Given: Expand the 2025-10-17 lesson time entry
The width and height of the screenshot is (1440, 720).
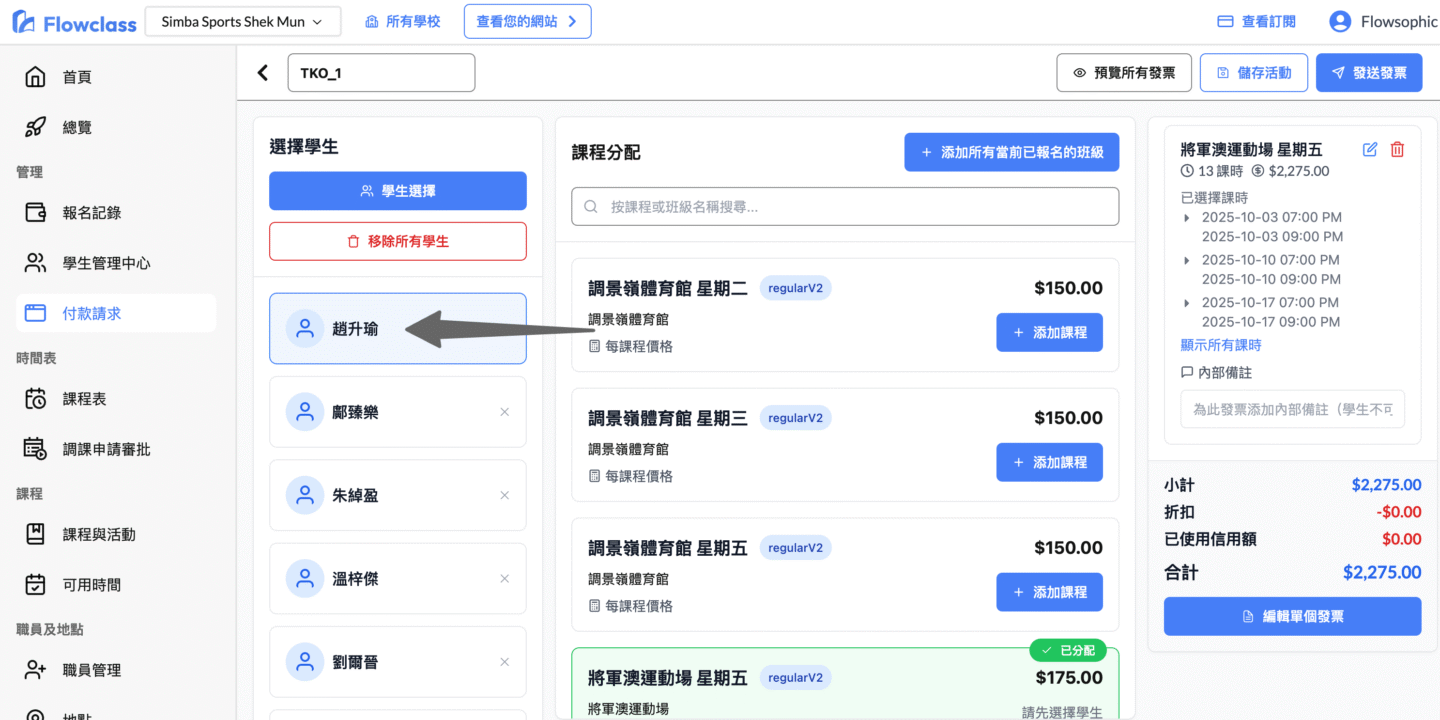Looking at the screenshot, I should pyautogui.click(x=1187, y=302).
